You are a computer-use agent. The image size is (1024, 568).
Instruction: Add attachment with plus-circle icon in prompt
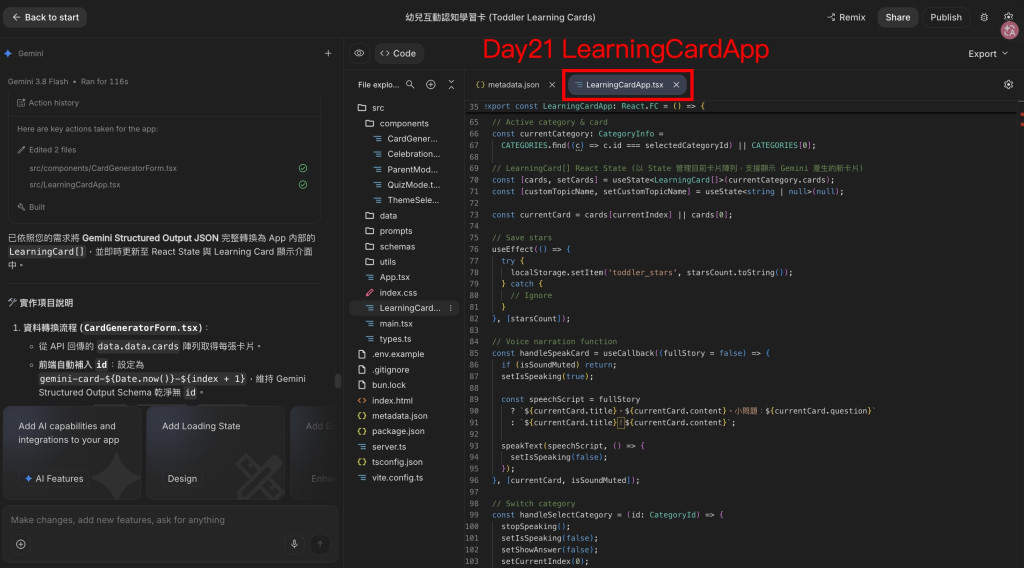pos(21,544)
